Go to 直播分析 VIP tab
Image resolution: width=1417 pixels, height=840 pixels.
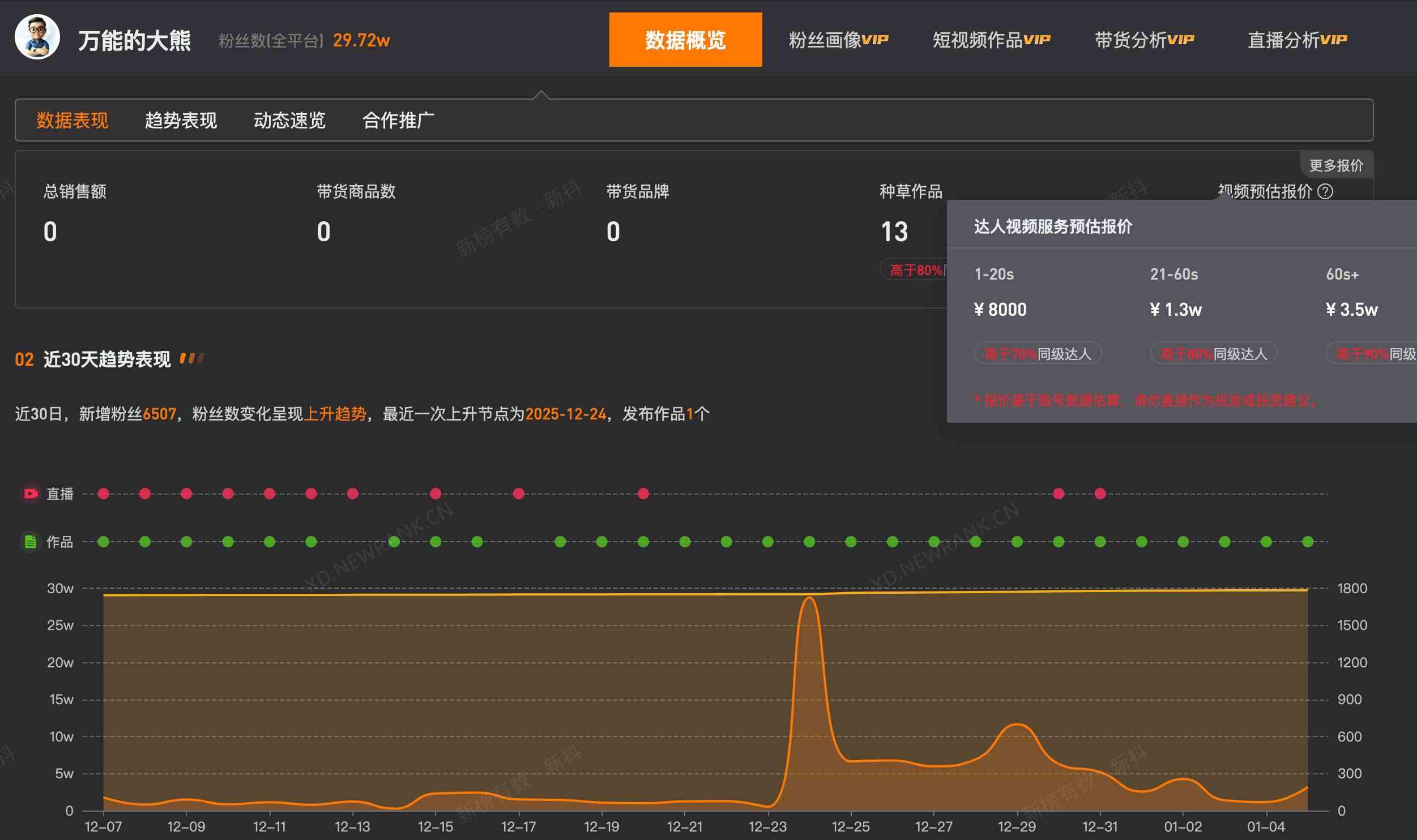click(x=1297, y=40)
